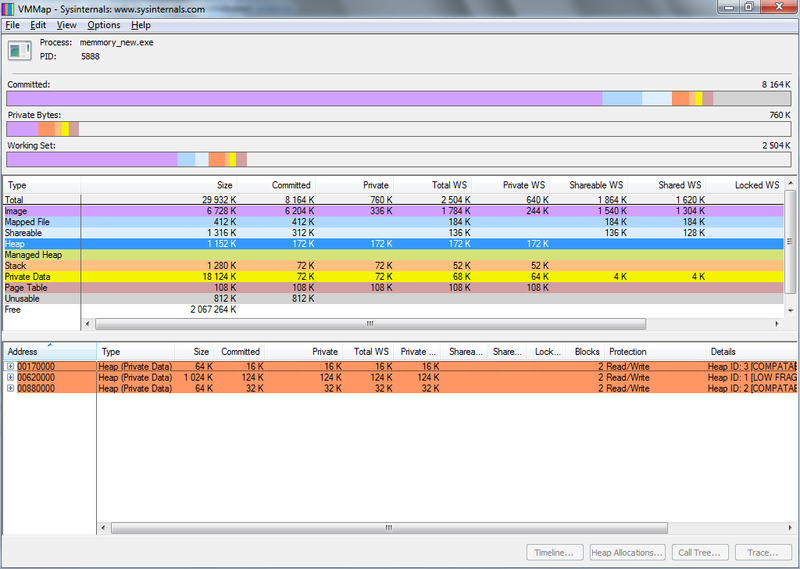Screen dimensions: 800x569
Task: Click summary horizontal scrollbar right arrow
Action: (777, 324)
